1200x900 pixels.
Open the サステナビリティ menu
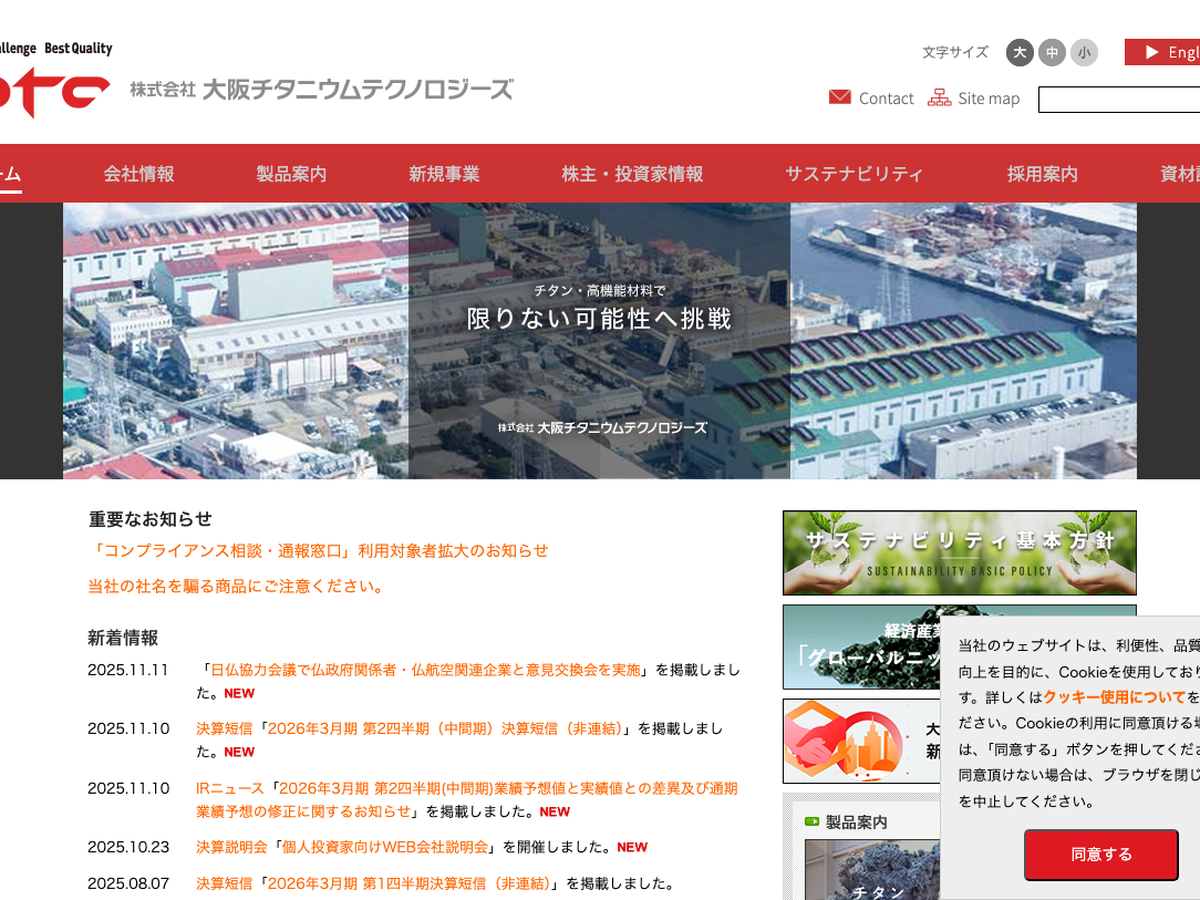[854, 174]
